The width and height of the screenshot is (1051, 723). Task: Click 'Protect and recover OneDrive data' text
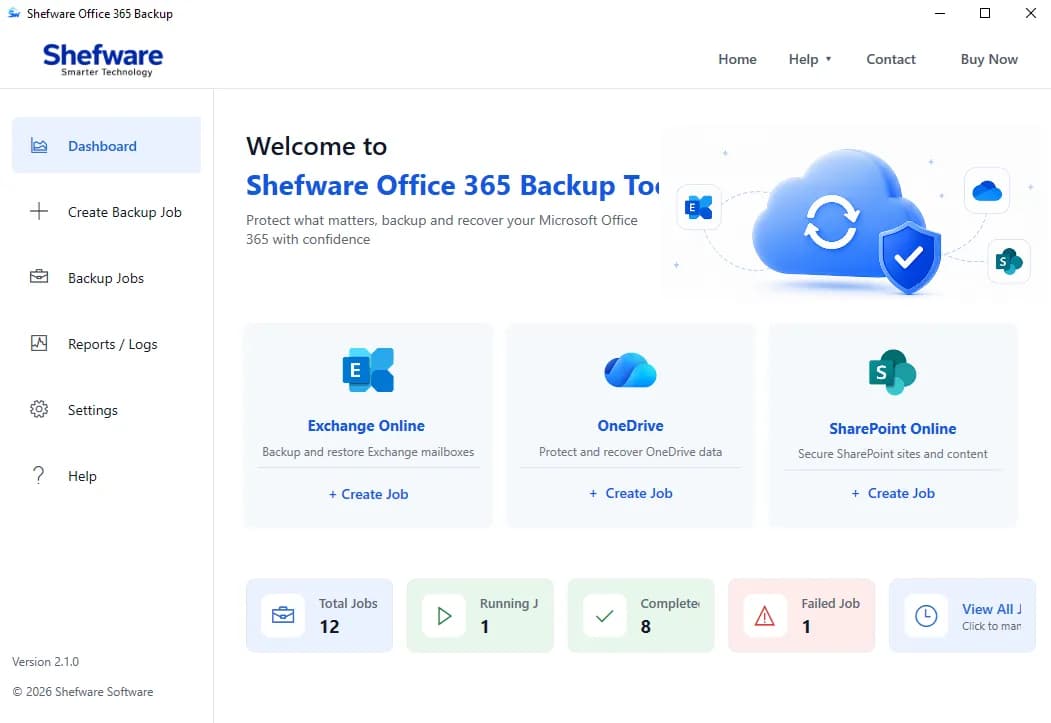[x=630, y=452]
